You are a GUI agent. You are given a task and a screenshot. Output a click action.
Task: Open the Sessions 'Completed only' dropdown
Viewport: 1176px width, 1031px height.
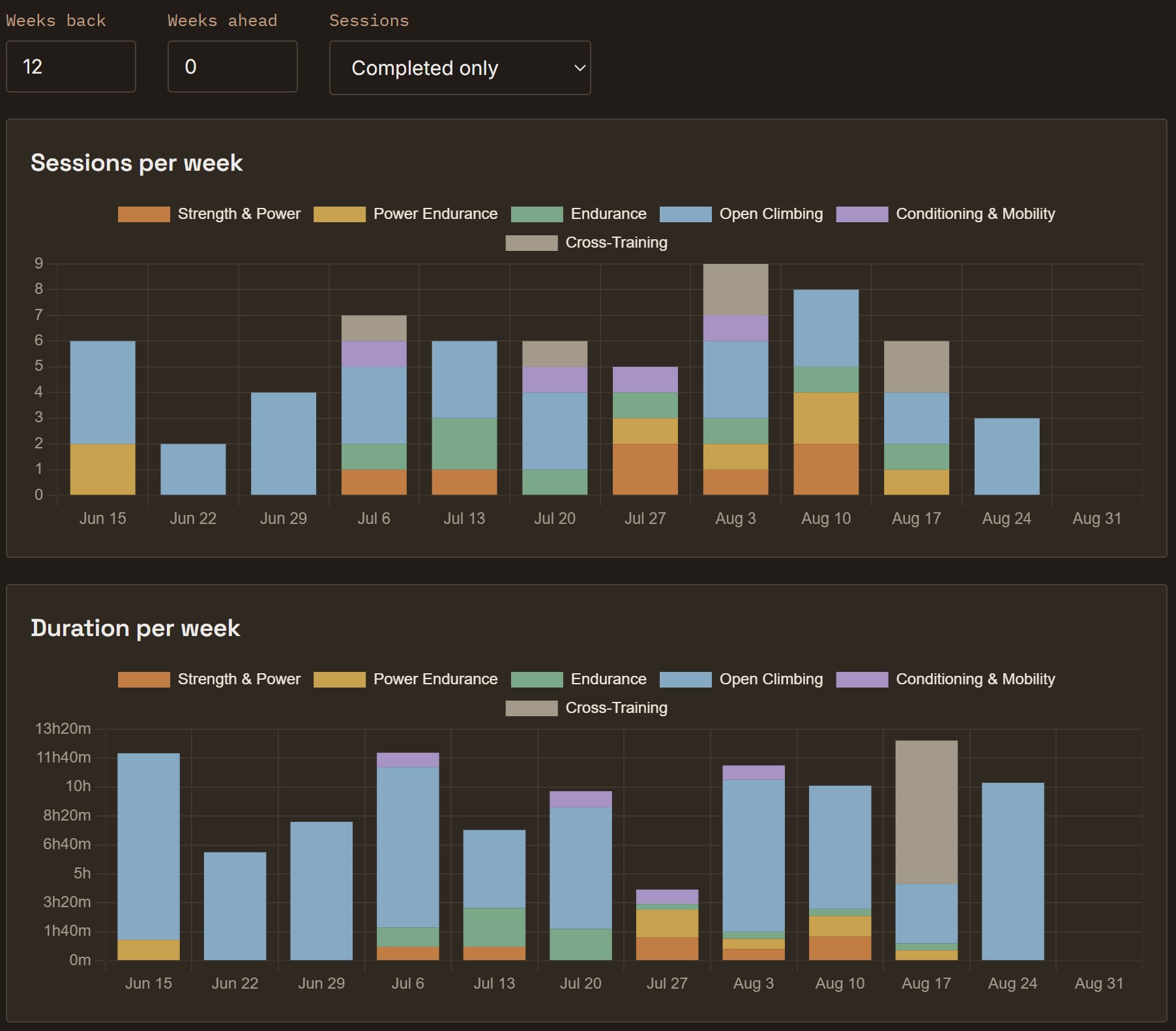460,68
